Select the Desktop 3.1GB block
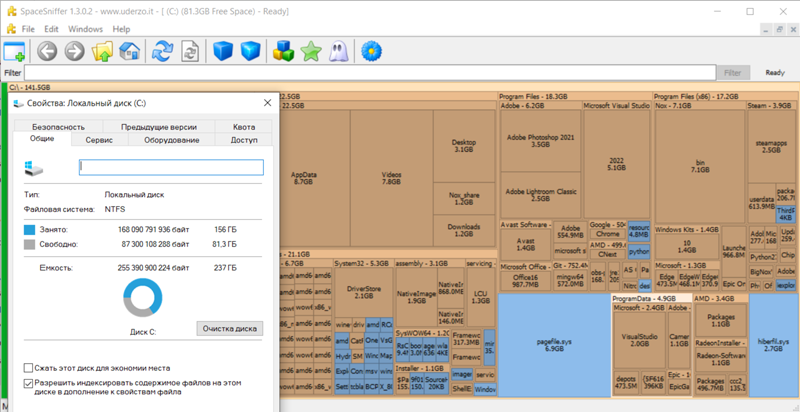Screen dimensions: 800x412 (x=464, y=146)
